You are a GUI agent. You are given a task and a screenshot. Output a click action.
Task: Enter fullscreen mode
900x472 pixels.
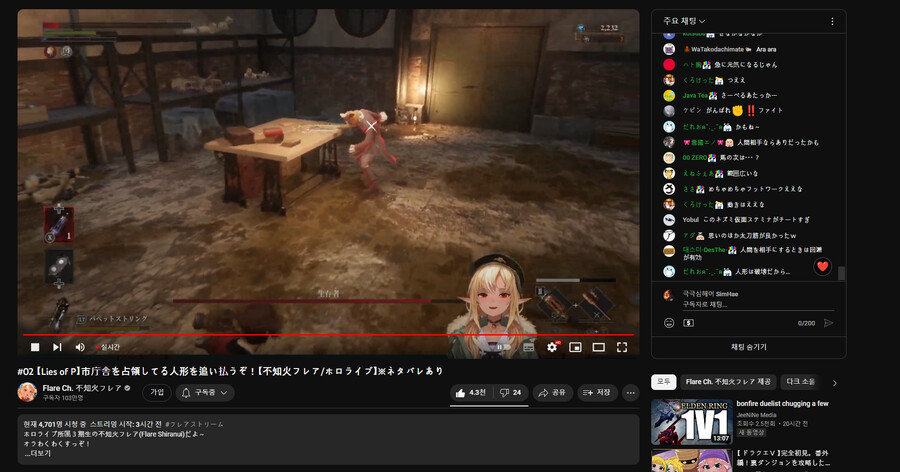tap(622, 347)
